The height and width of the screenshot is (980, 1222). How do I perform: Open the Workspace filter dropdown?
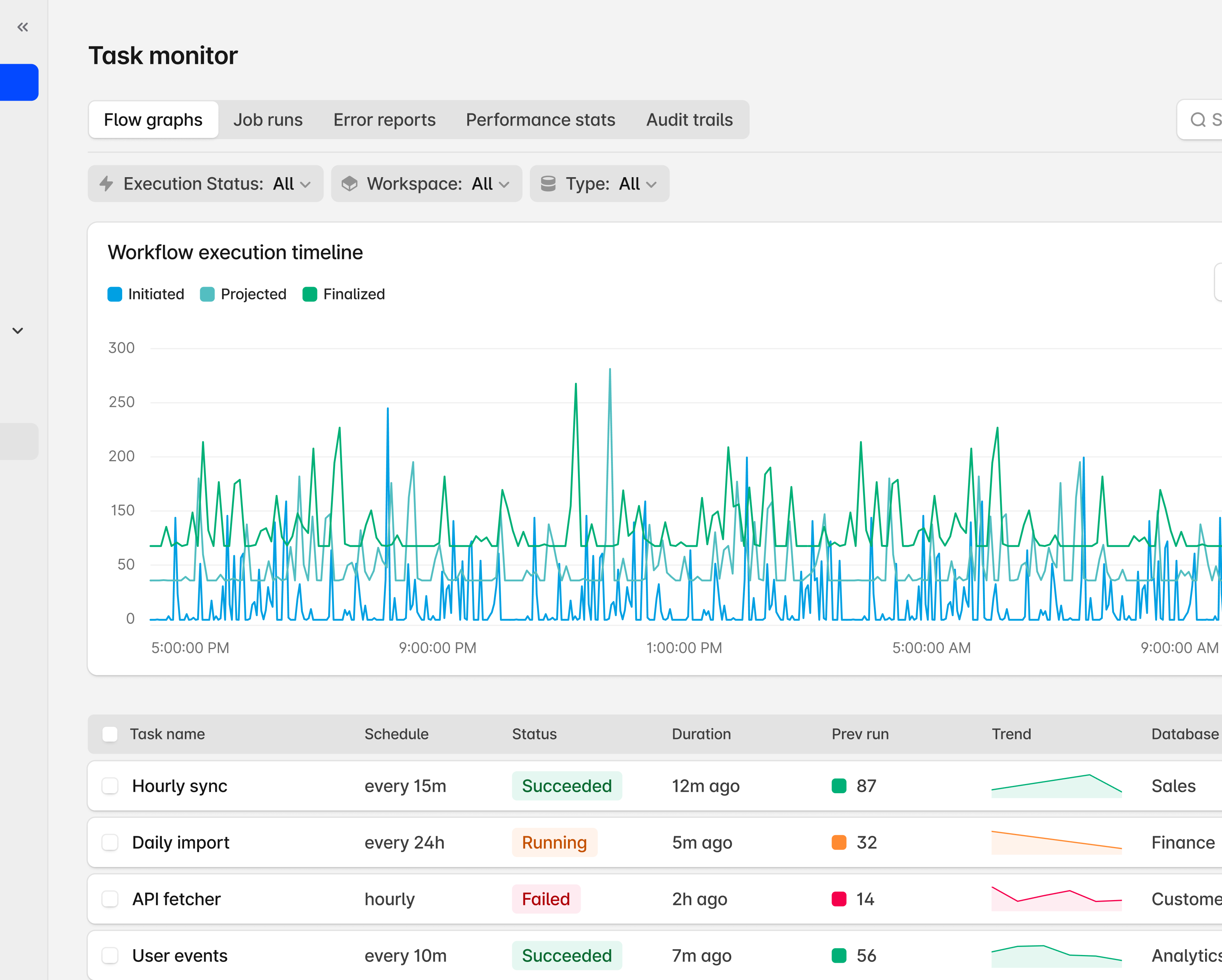(426, 184)
